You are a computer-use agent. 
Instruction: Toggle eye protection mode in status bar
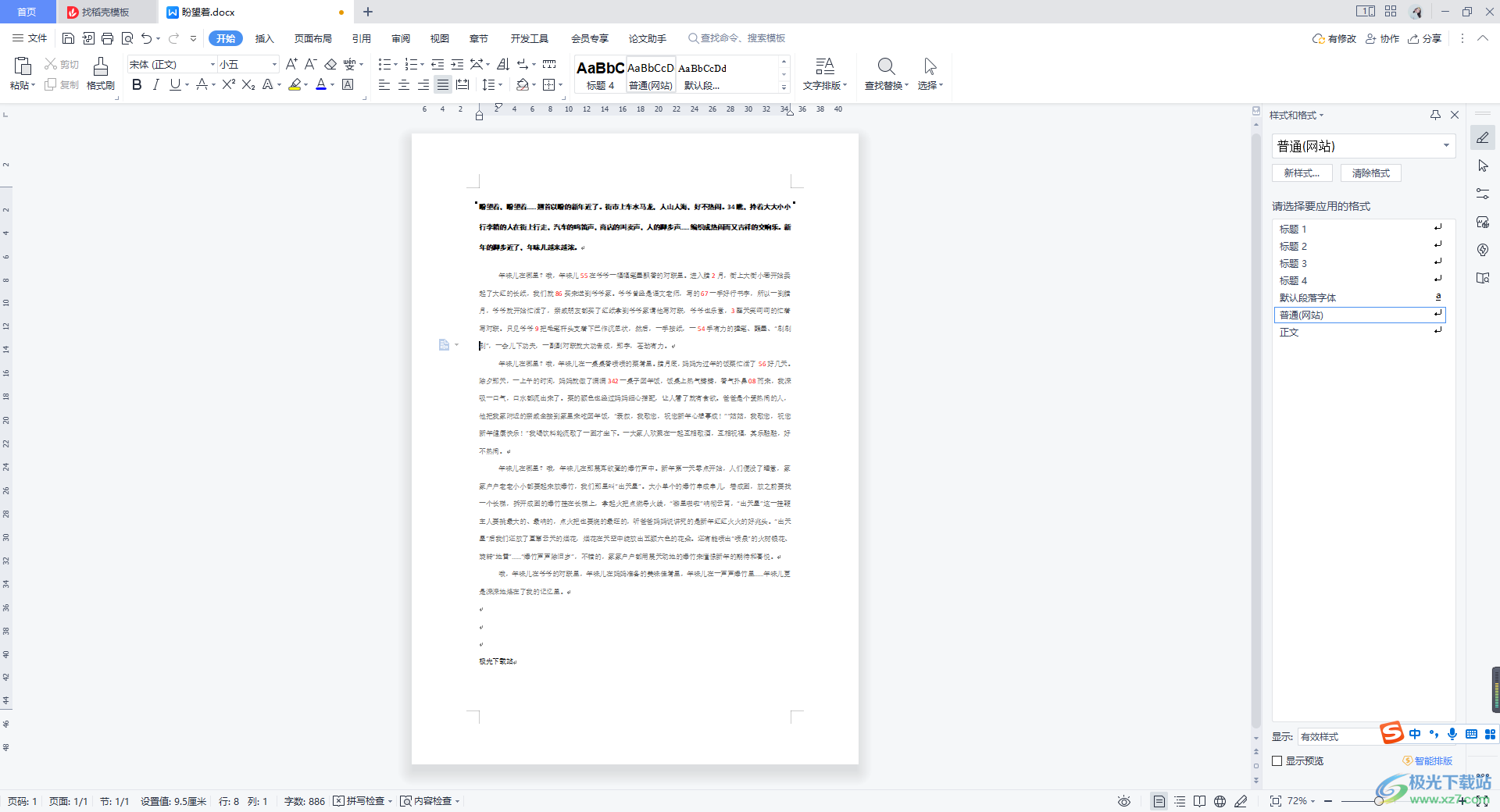(1124, 801)
